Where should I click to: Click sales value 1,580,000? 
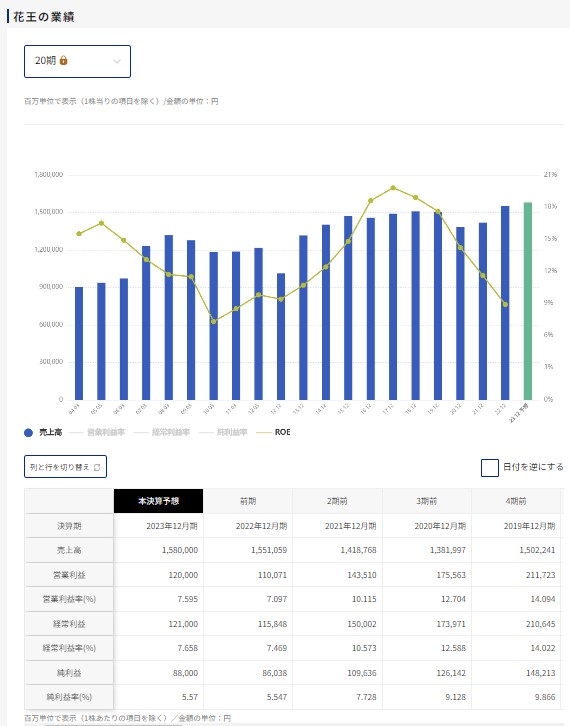[180, 550]
